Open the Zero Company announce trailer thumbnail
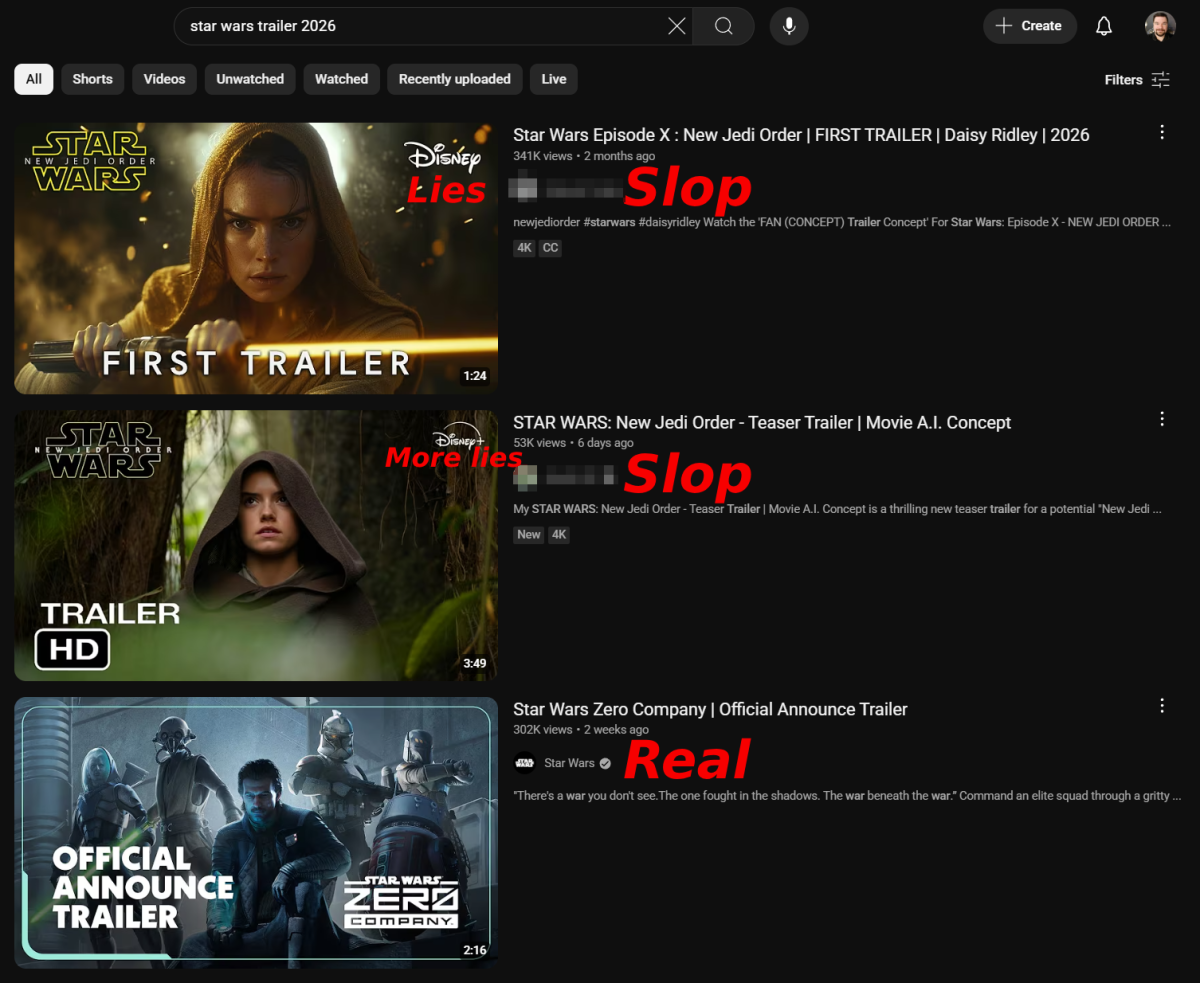1200x983 pixels. click(x=256, y=832)
